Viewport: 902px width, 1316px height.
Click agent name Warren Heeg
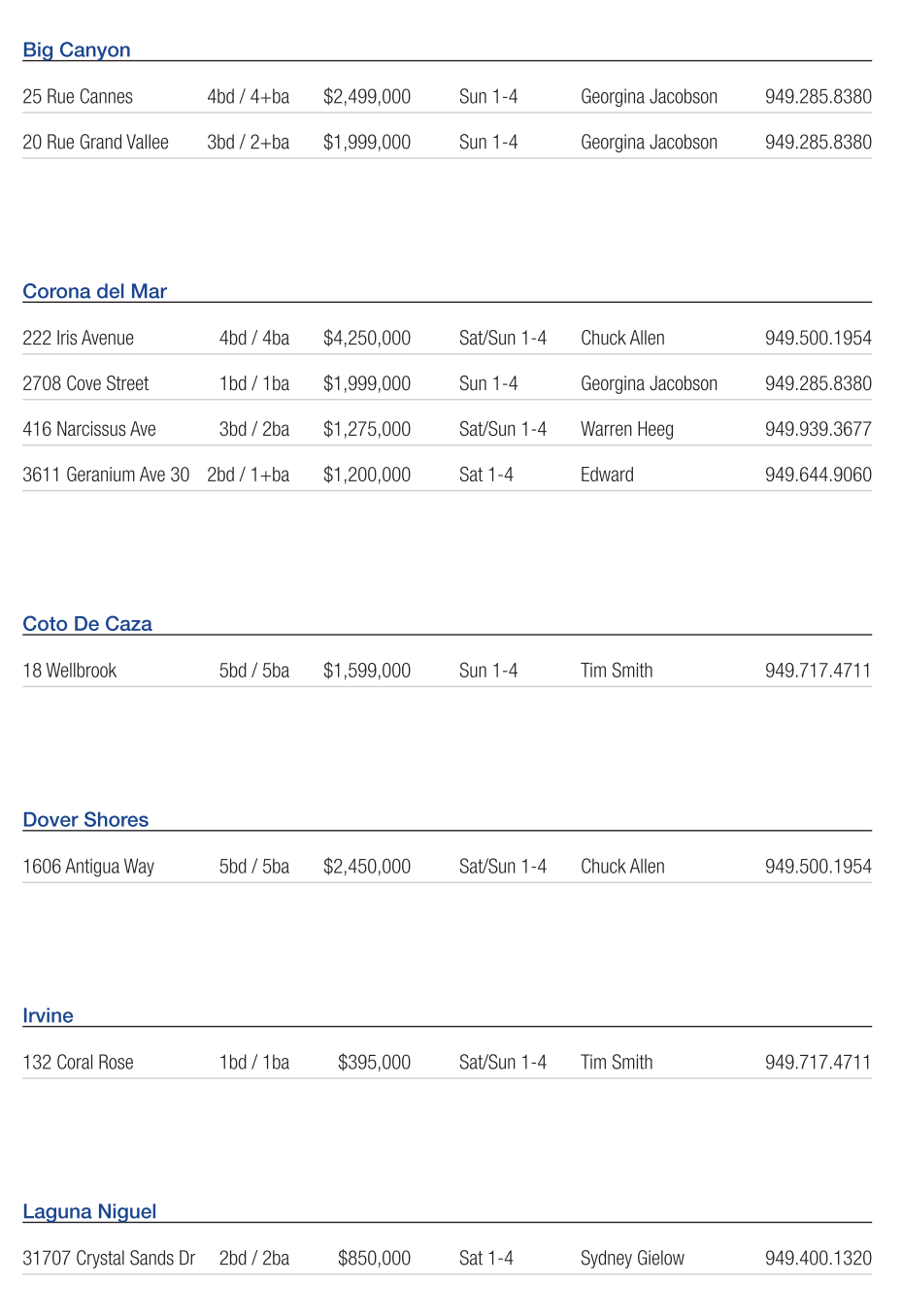626,430
